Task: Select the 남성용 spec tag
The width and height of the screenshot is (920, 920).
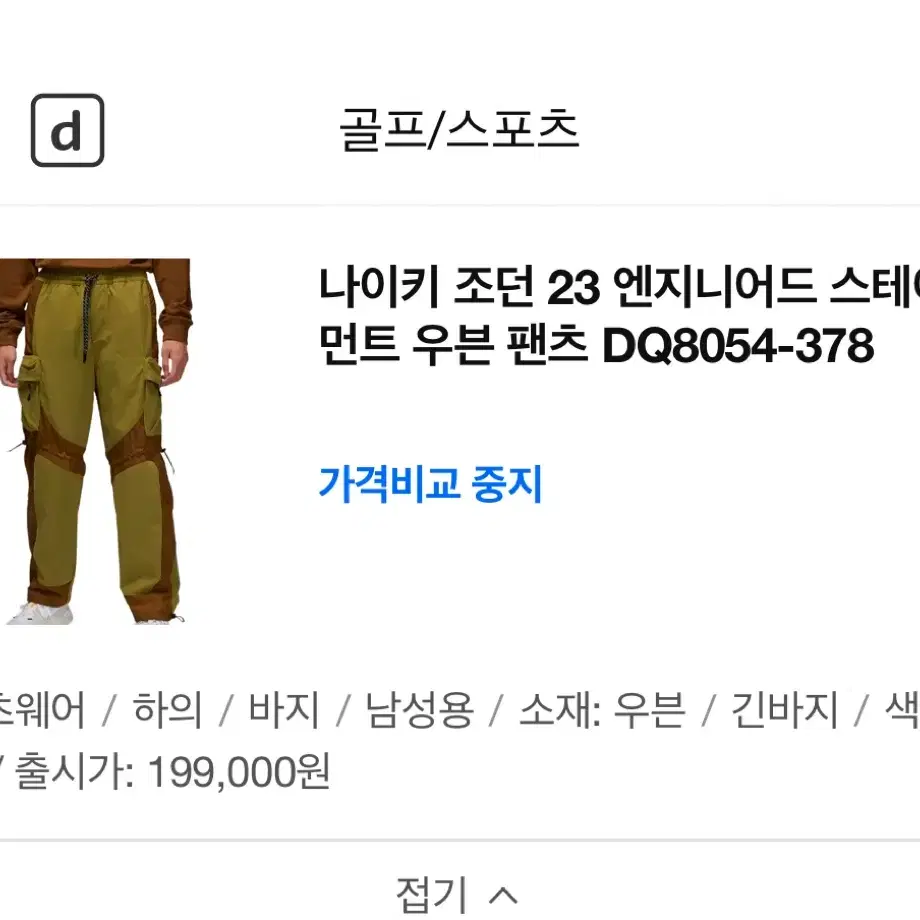Action: click(x=419, y=710)
